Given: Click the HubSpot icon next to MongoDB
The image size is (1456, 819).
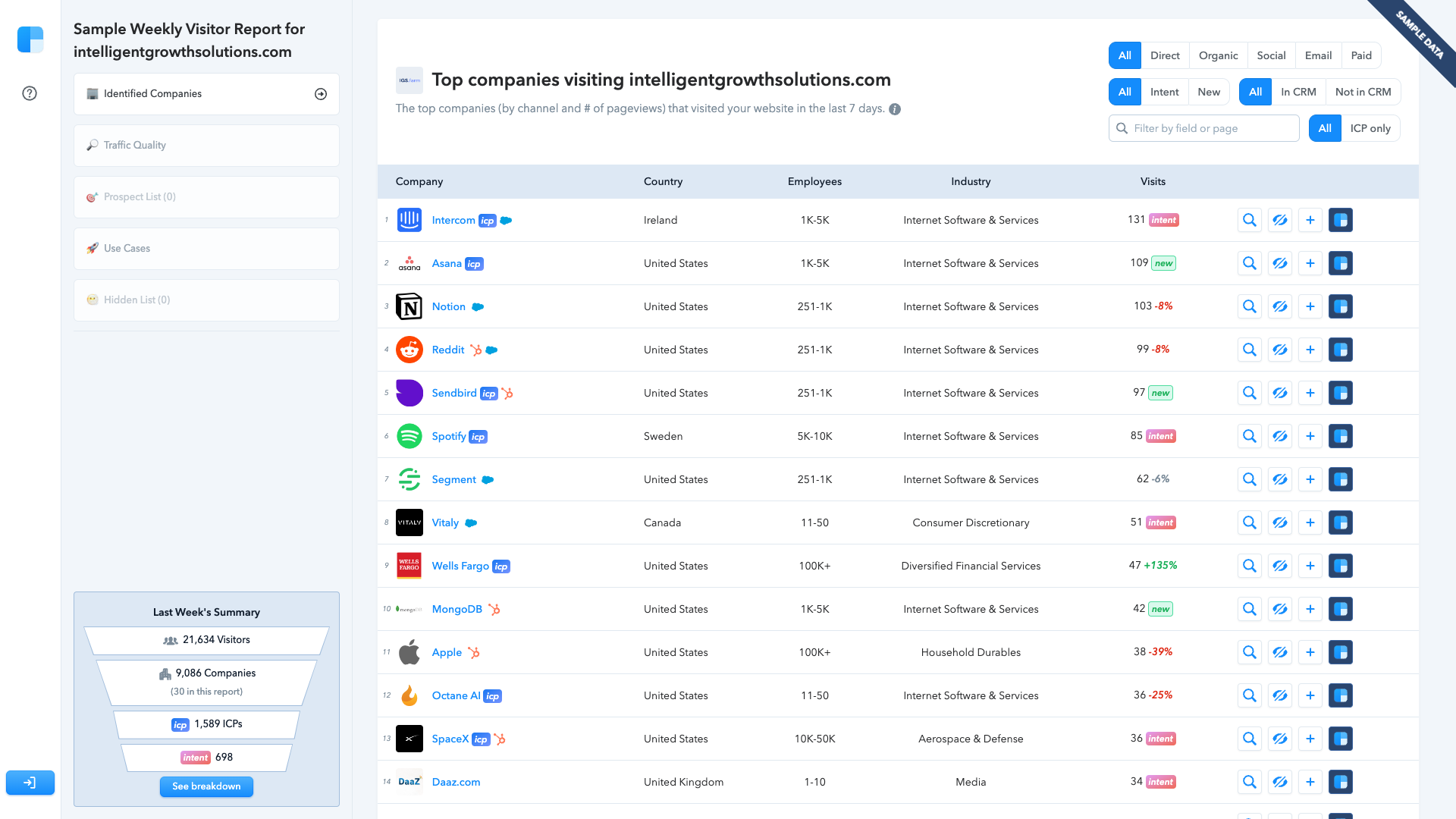Looking at the screenshot, I should coord(494,609).
